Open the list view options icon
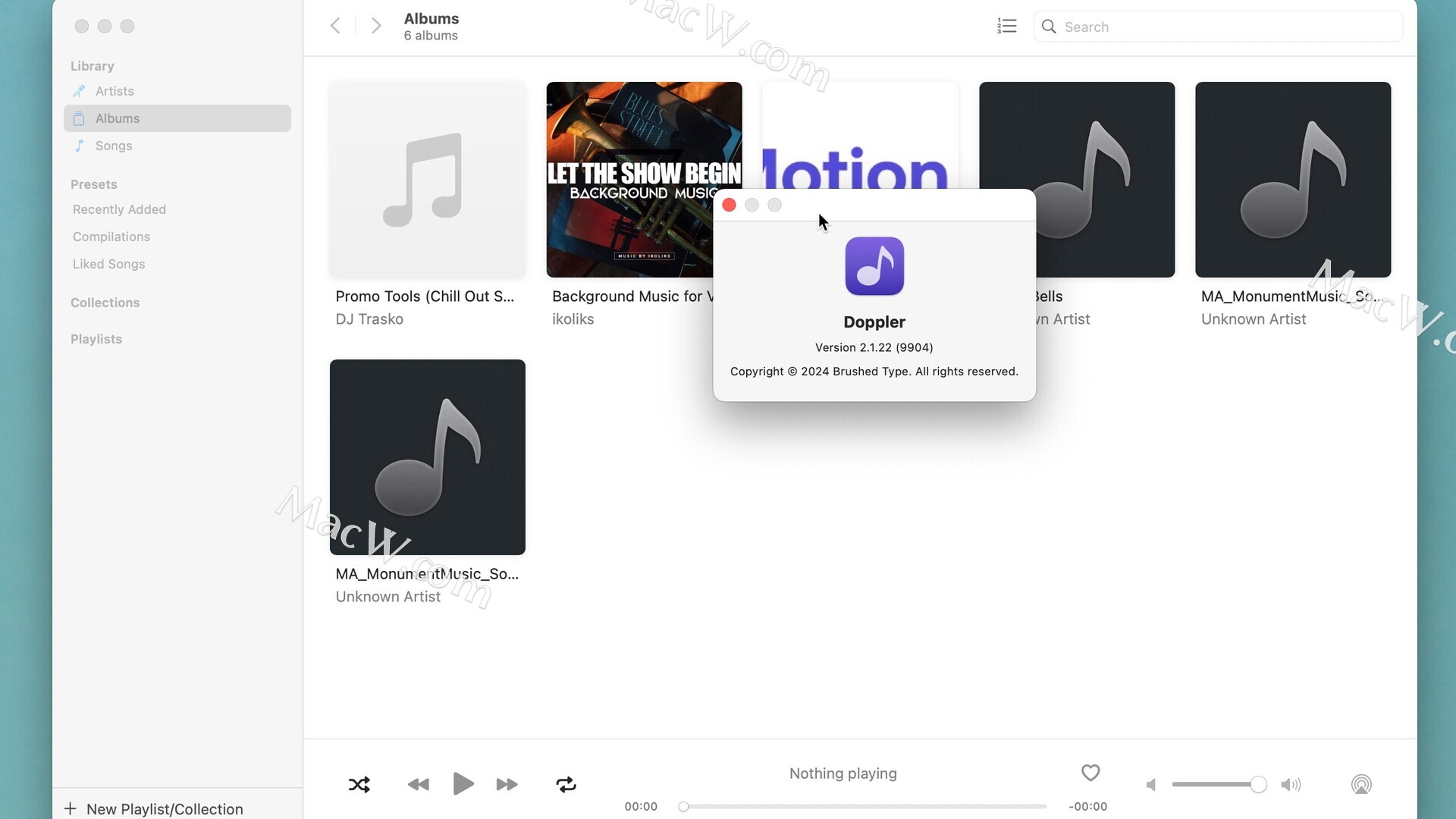Viewport: 1456px width, 819px height. 1007,26
